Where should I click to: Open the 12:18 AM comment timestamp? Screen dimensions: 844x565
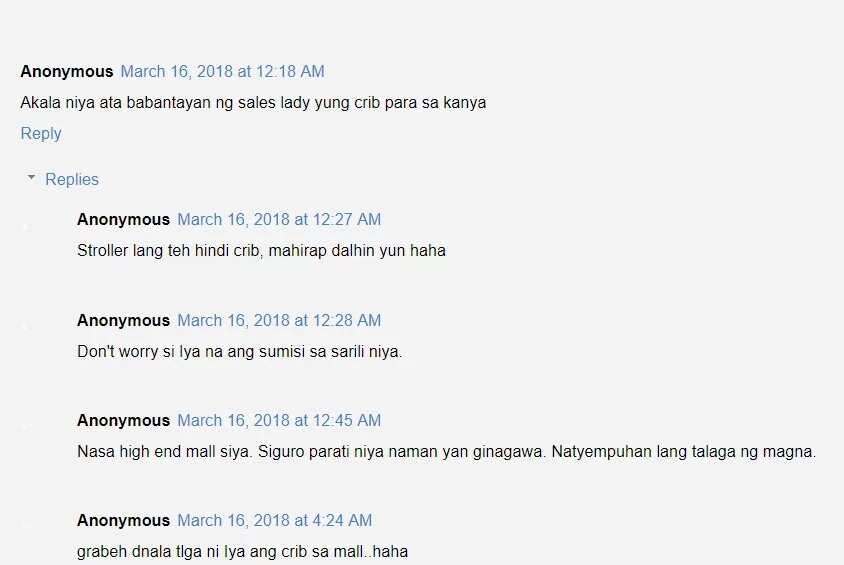coord(222,72)
